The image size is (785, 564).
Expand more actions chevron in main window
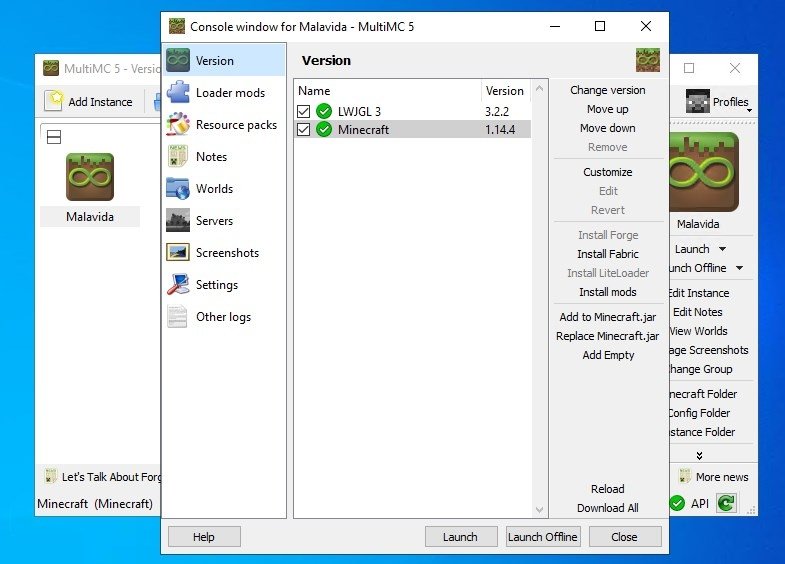pos(699,455)
